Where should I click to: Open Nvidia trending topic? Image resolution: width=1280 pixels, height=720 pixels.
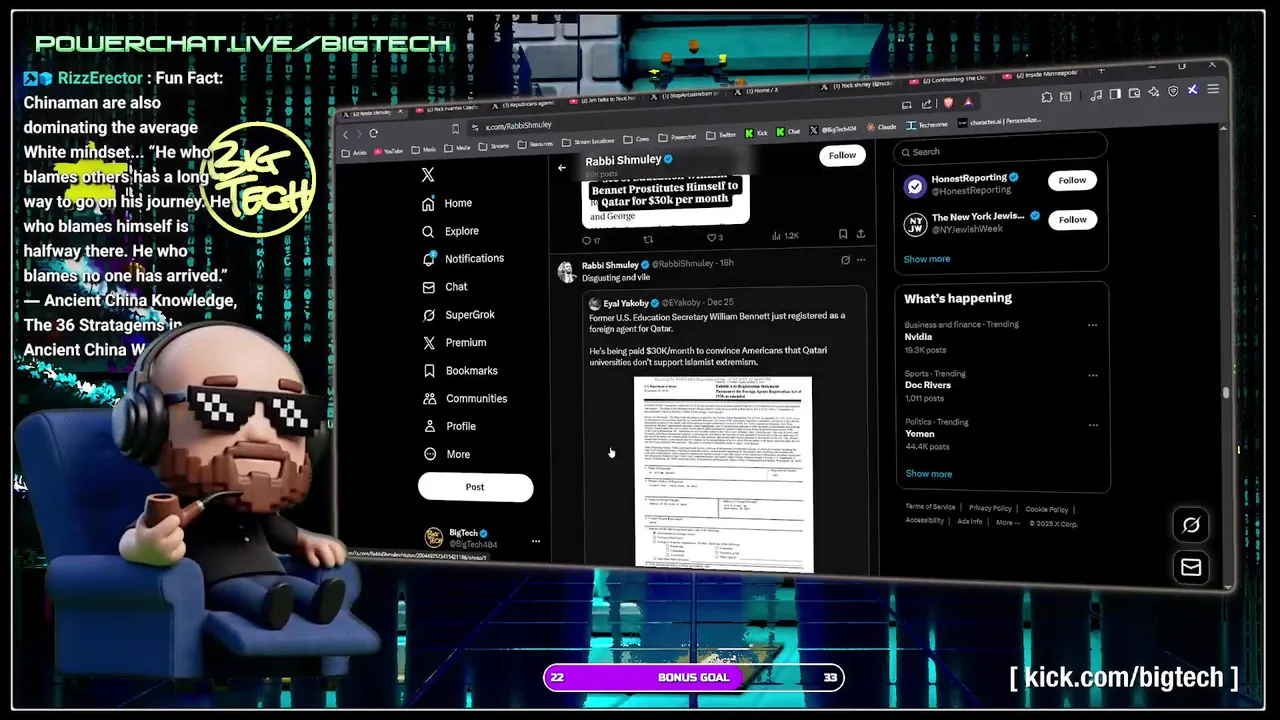point(918,337)
